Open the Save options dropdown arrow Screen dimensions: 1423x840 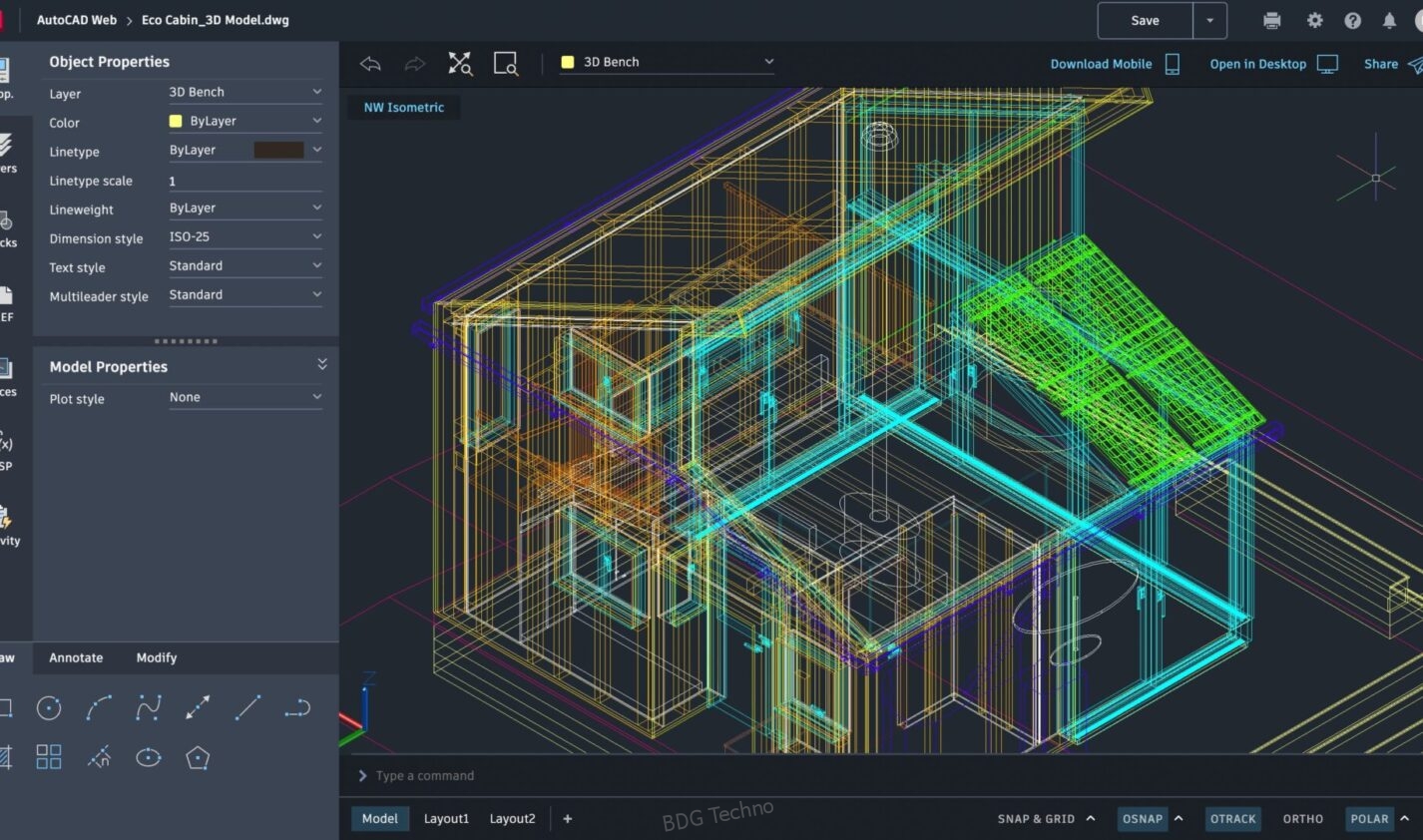coord(1209,20)
